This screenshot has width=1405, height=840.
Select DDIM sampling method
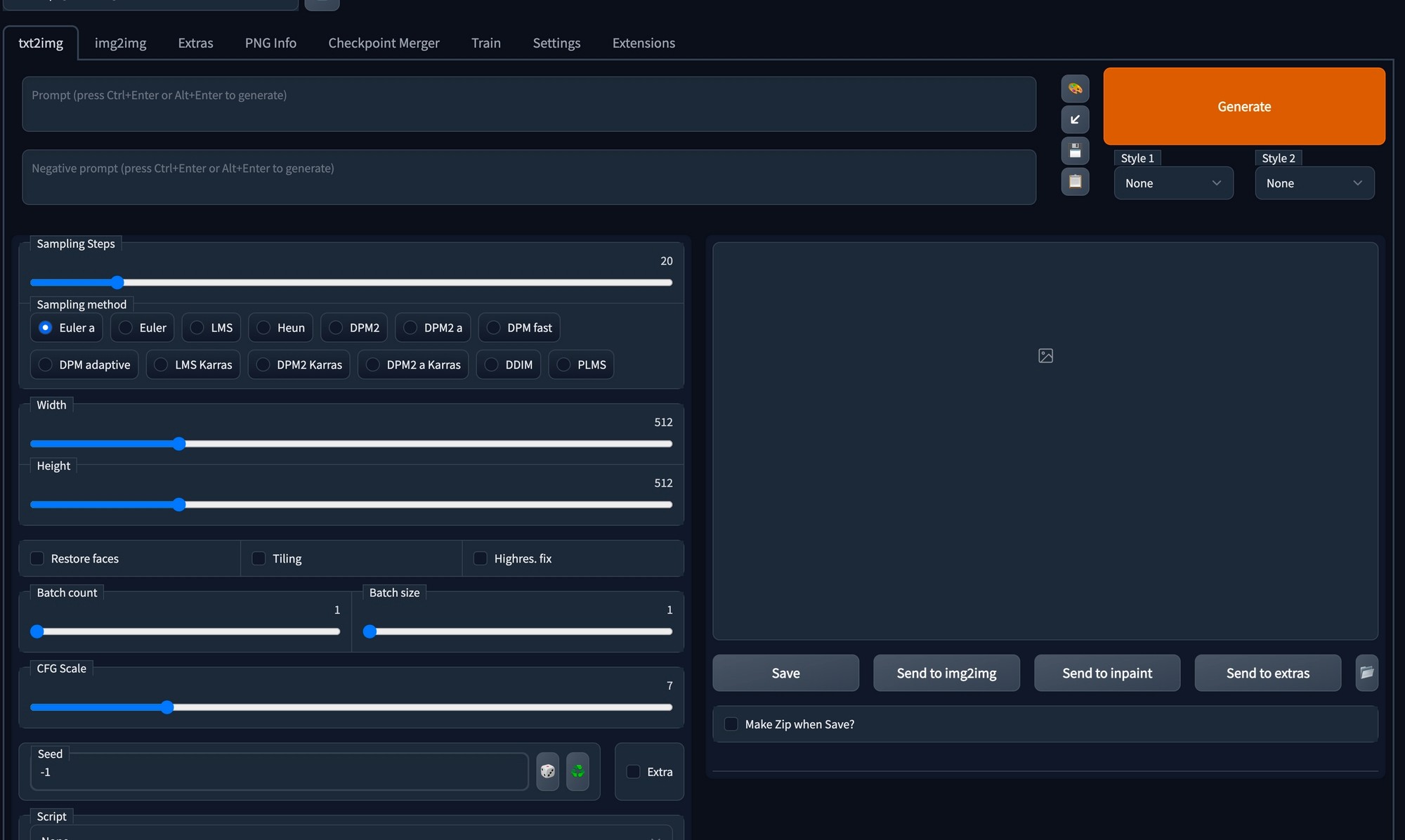click(x=509, y=365)
